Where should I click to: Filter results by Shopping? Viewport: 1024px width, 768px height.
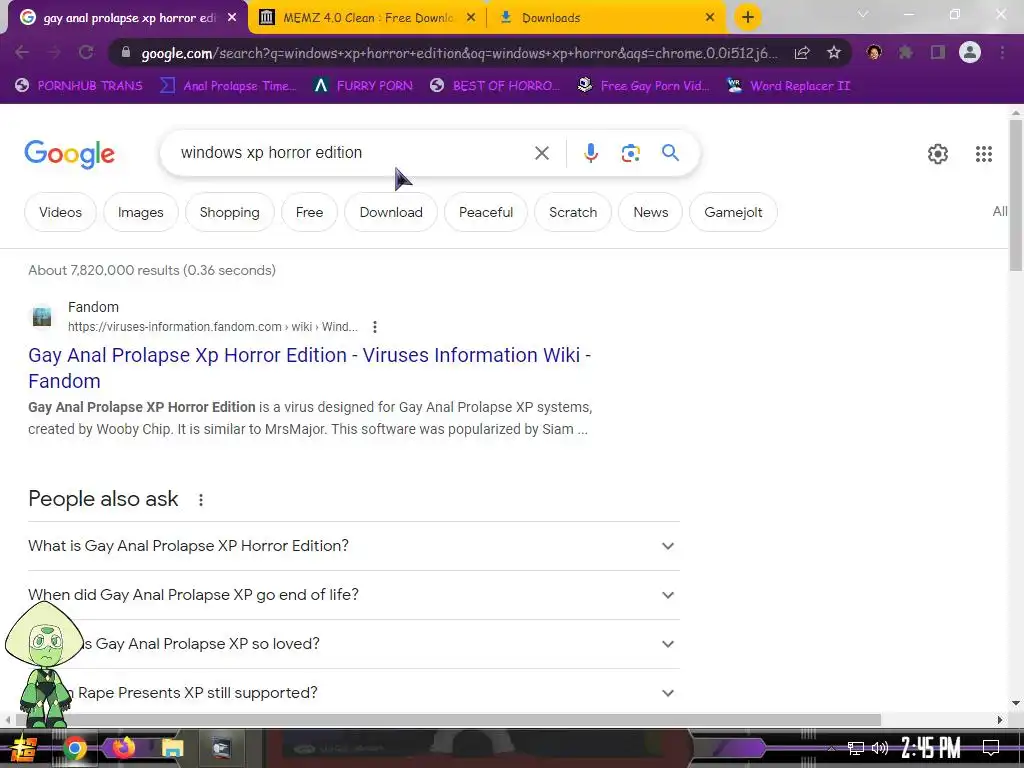pyautogui.click(x=229, y=212)
